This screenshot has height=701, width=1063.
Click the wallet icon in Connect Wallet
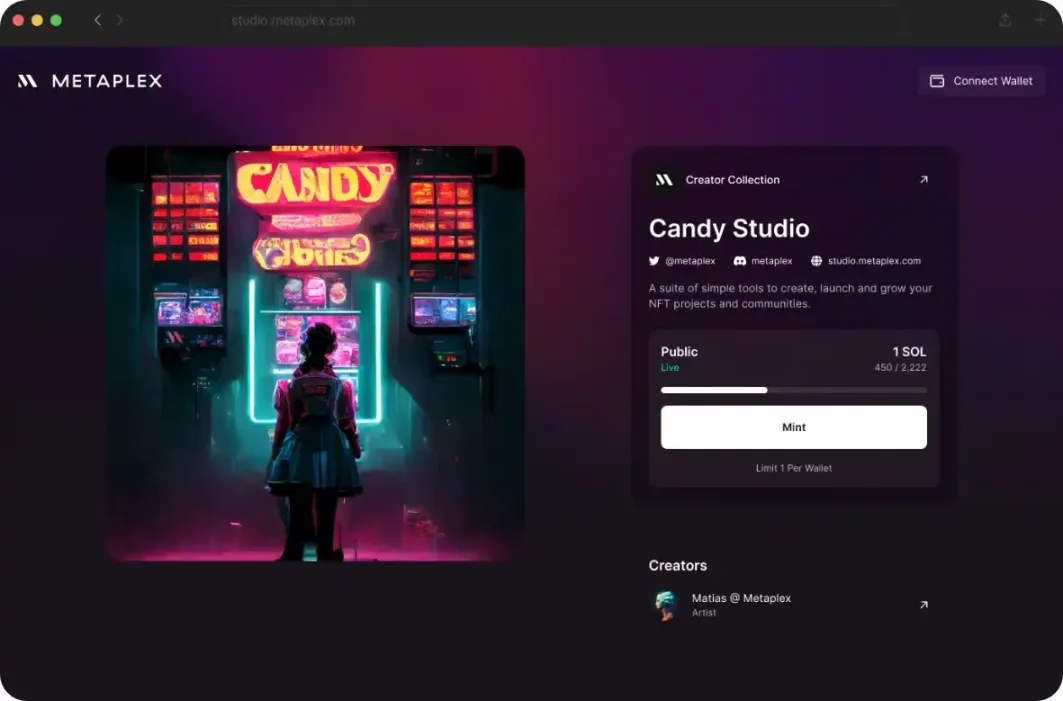click(x=937, y=81)
